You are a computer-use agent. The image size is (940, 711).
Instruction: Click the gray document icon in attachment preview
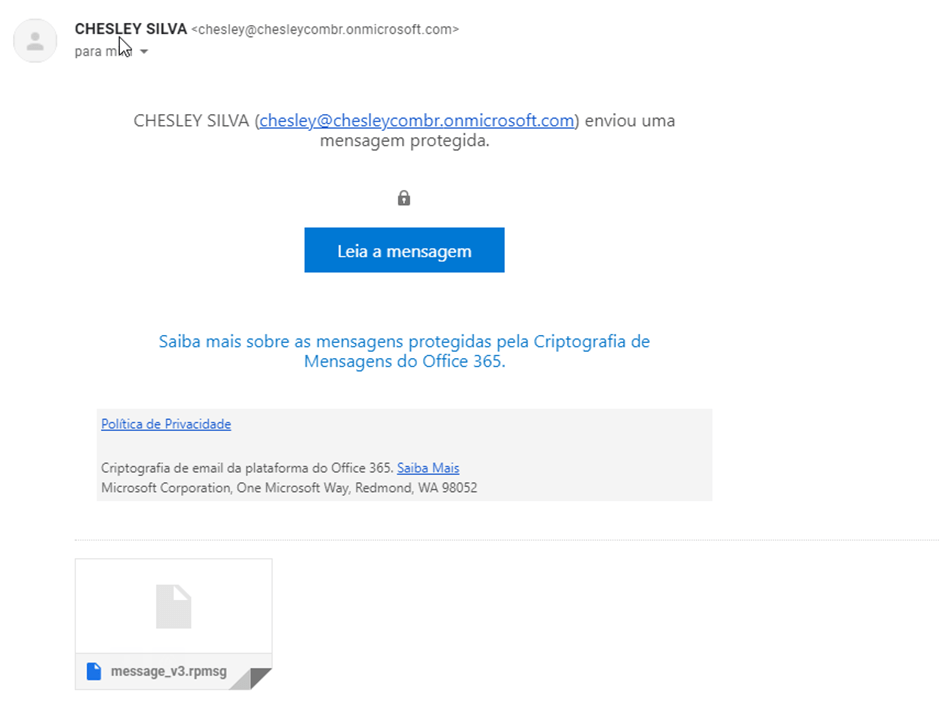click(x=174, y=606)
